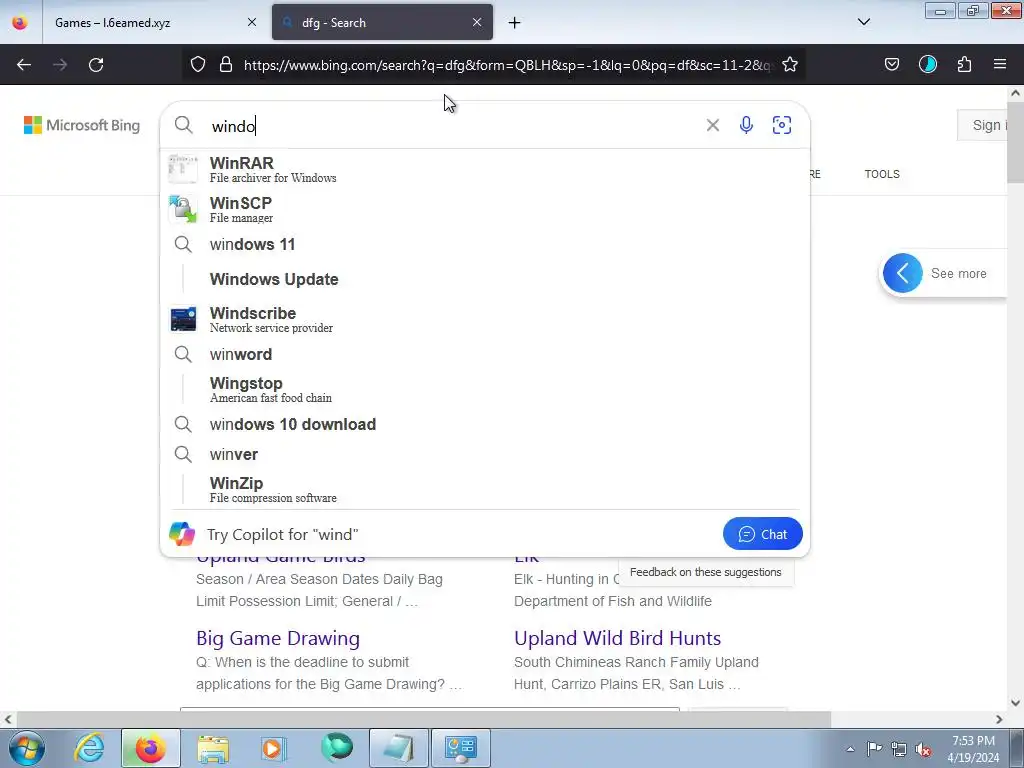View site info via the padlock icon
The height and width of the screenshot is (768, 1024).
[226, 64]
